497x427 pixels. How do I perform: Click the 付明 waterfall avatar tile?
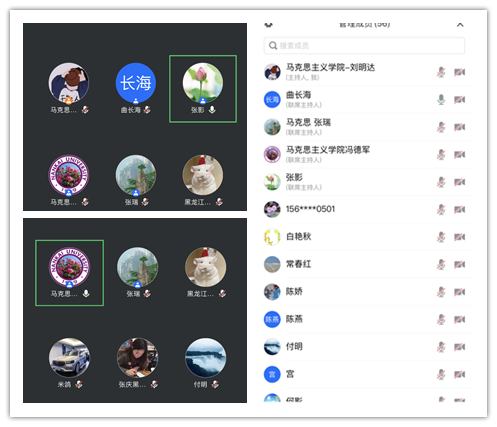(x=205, y=358)
